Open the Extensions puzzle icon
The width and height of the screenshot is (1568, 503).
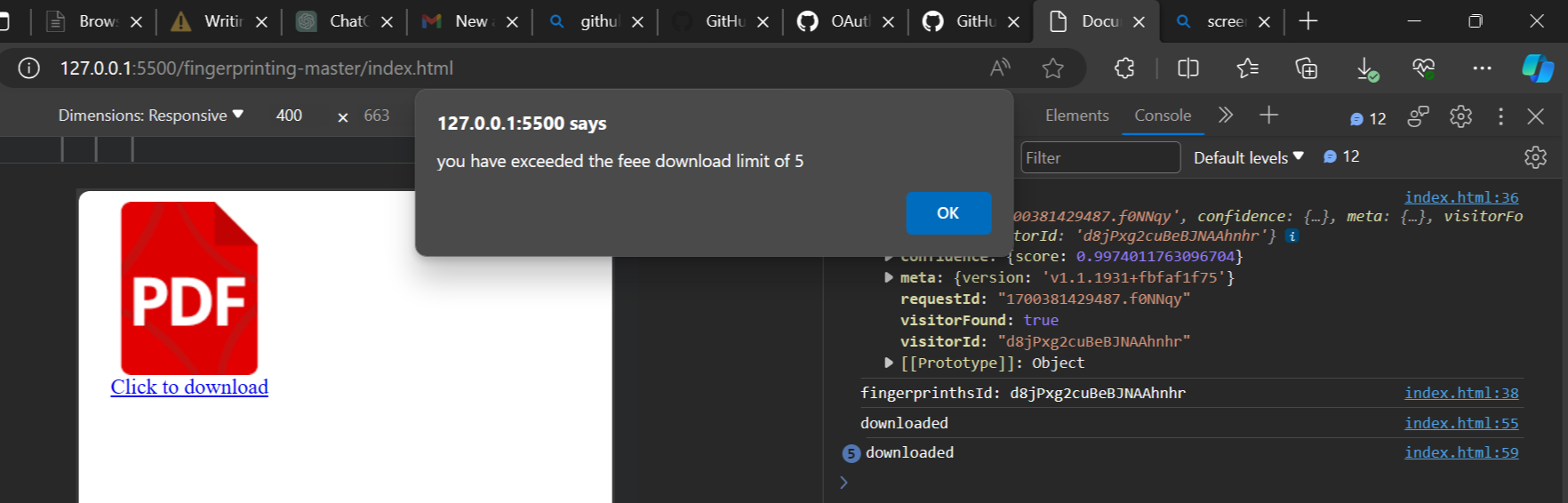point(1124,68)
